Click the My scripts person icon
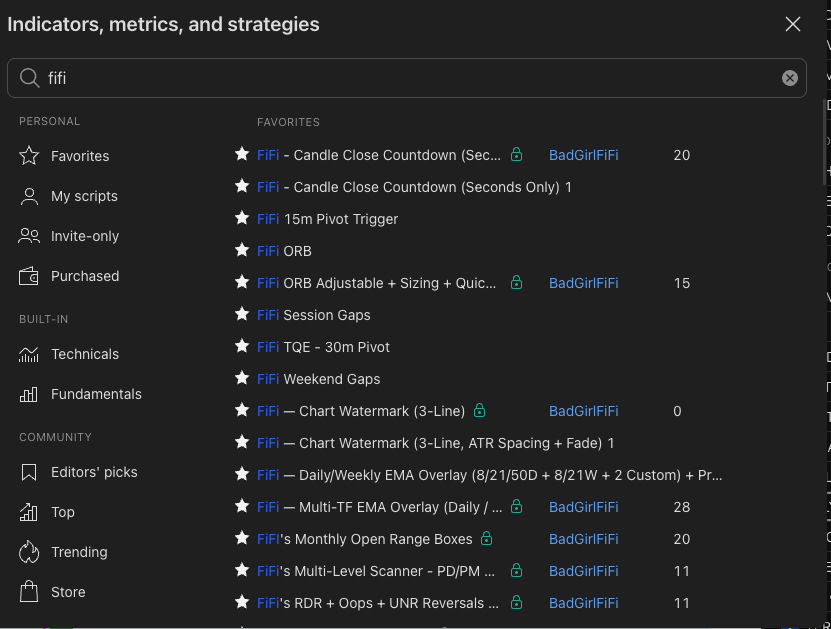 coord(29,196)
